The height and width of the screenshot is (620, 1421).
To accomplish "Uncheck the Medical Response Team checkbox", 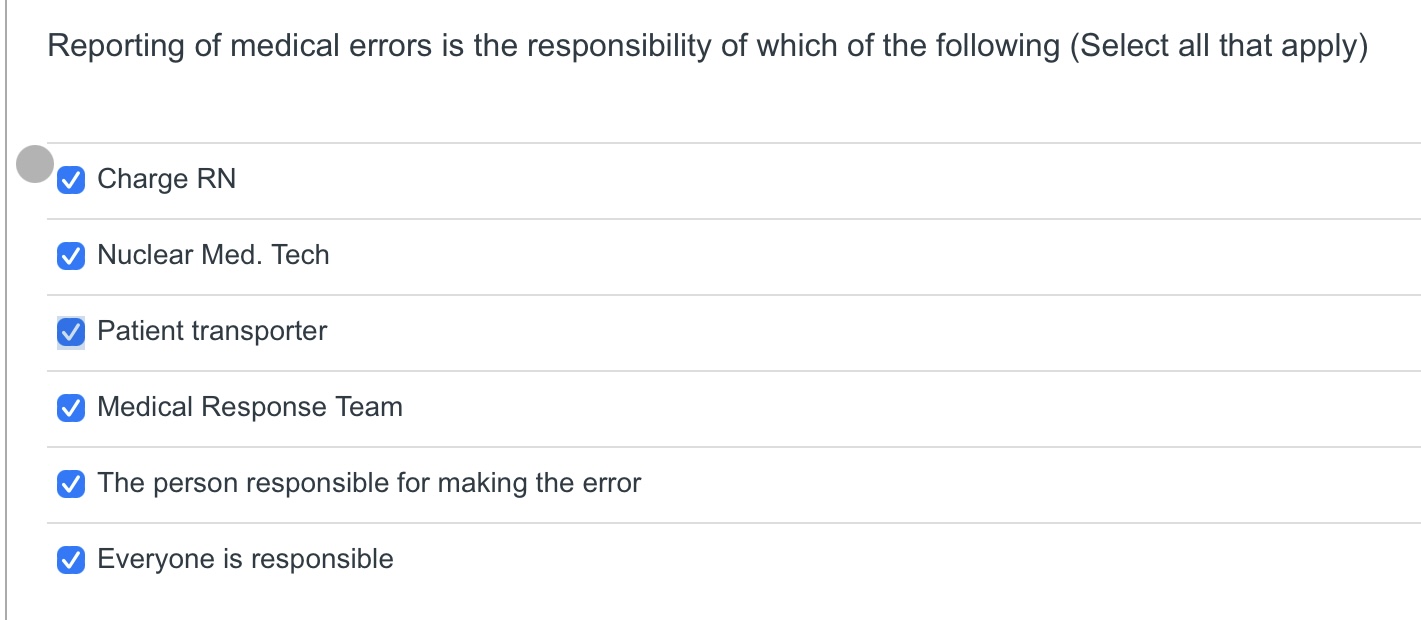I will 70,408.
